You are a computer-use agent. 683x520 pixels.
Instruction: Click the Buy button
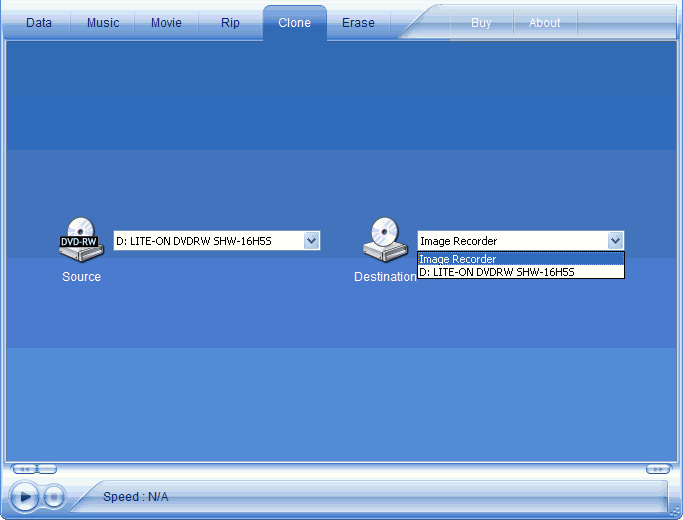click(x=481, y=23)
